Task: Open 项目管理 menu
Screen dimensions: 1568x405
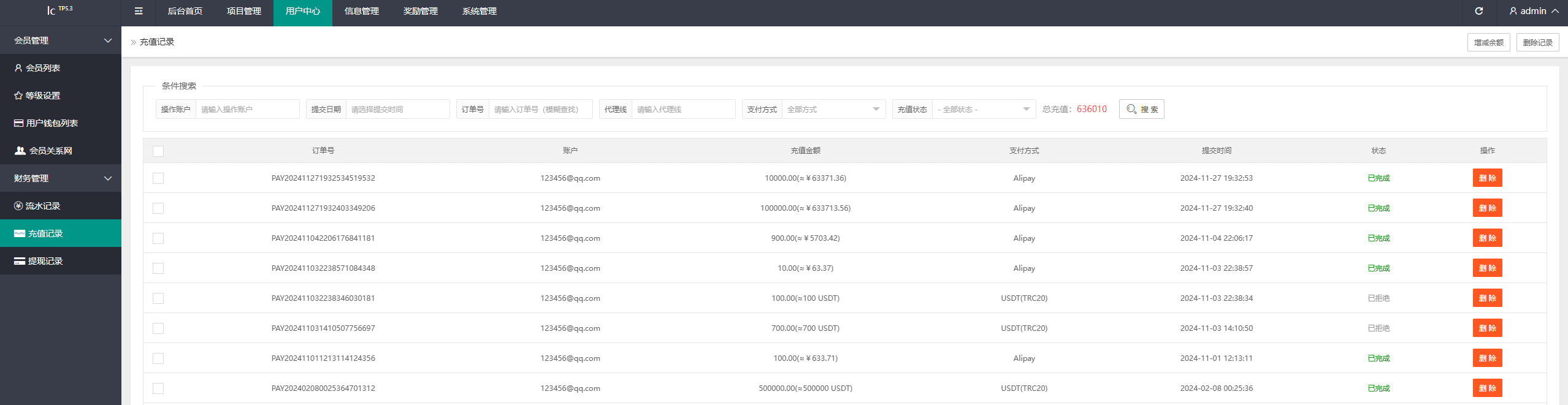Action: tap(244, 11)
